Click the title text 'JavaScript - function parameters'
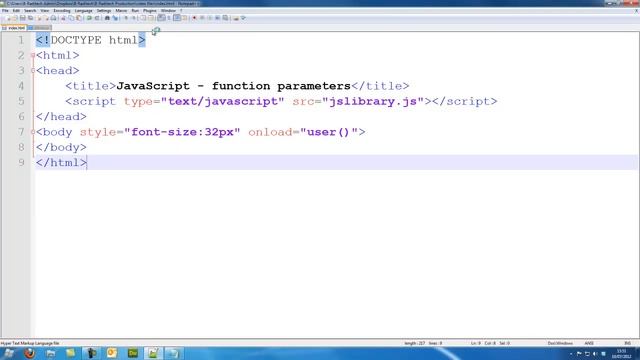Screen dimensions: 640x360 233,86
